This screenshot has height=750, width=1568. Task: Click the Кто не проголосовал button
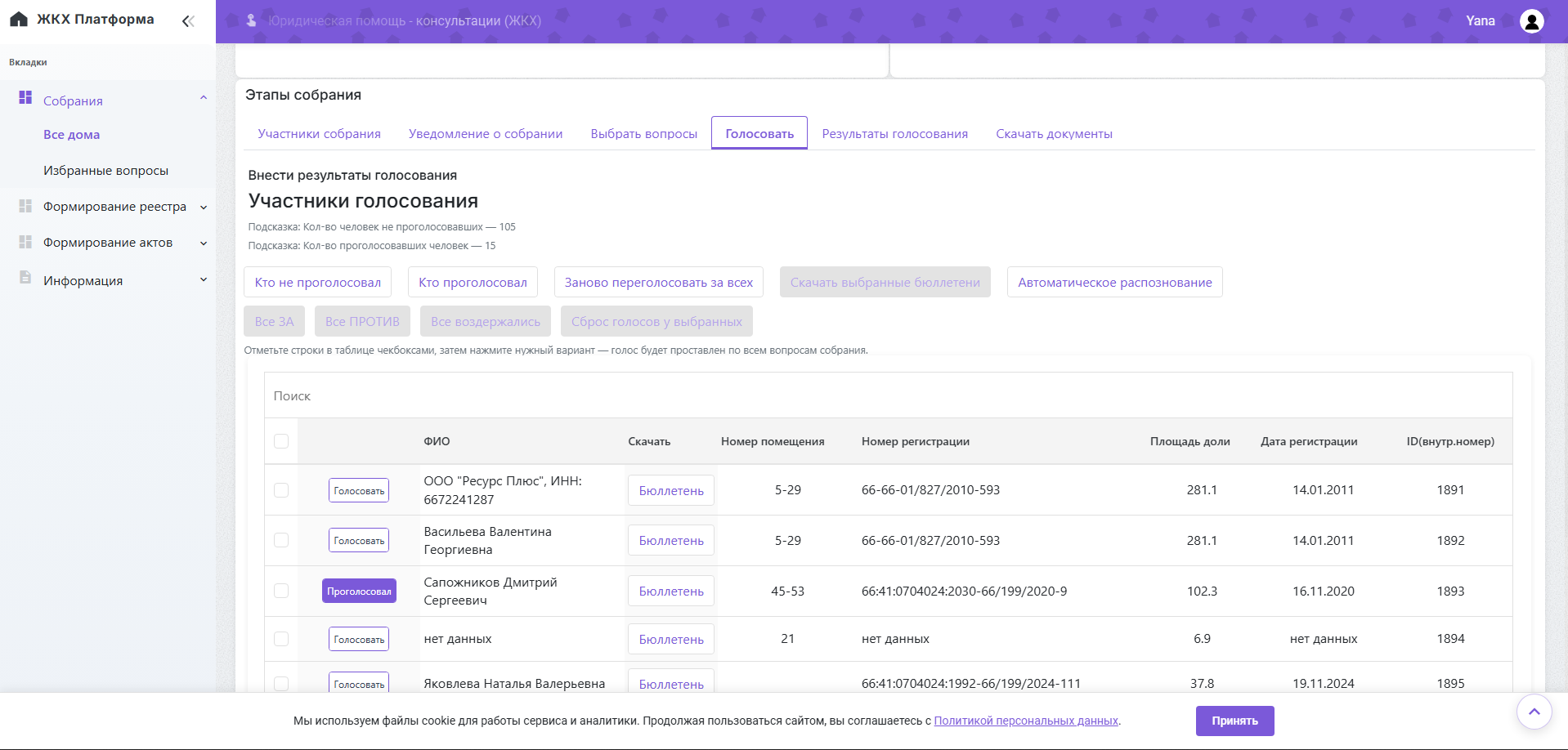(317, 282)
